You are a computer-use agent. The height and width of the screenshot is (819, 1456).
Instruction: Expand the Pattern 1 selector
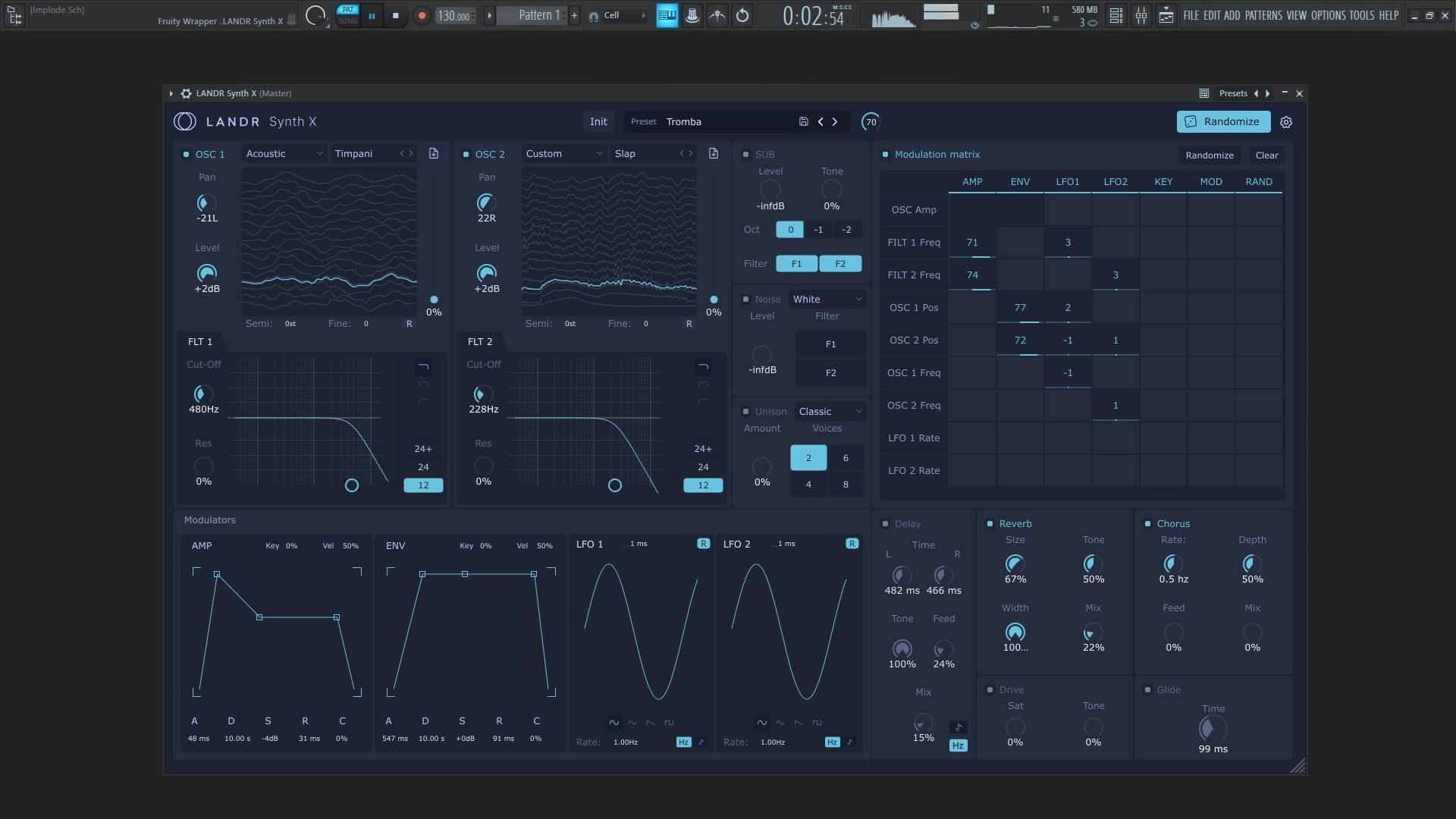[x=489, y=15]
